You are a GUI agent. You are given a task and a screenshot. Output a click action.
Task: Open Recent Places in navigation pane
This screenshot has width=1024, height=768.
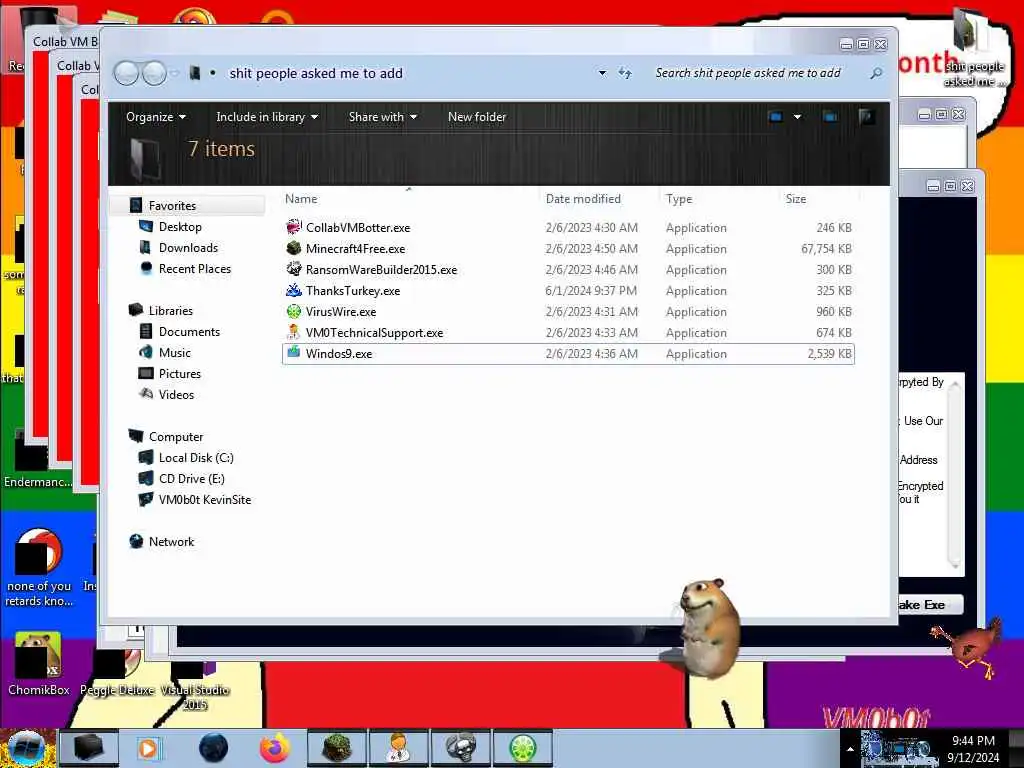195,268
